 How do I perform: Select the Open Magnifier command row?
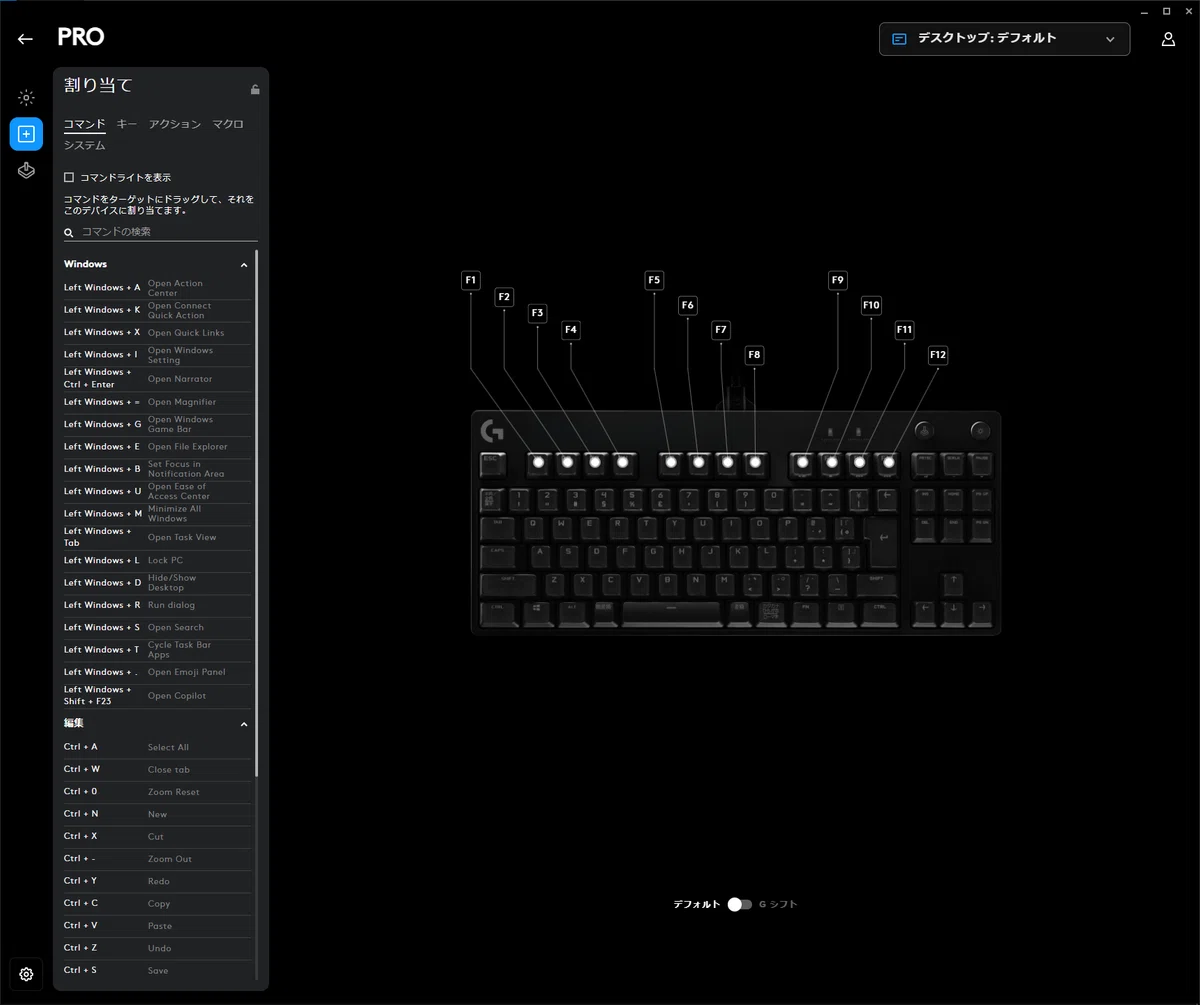[x=158, y=402]
